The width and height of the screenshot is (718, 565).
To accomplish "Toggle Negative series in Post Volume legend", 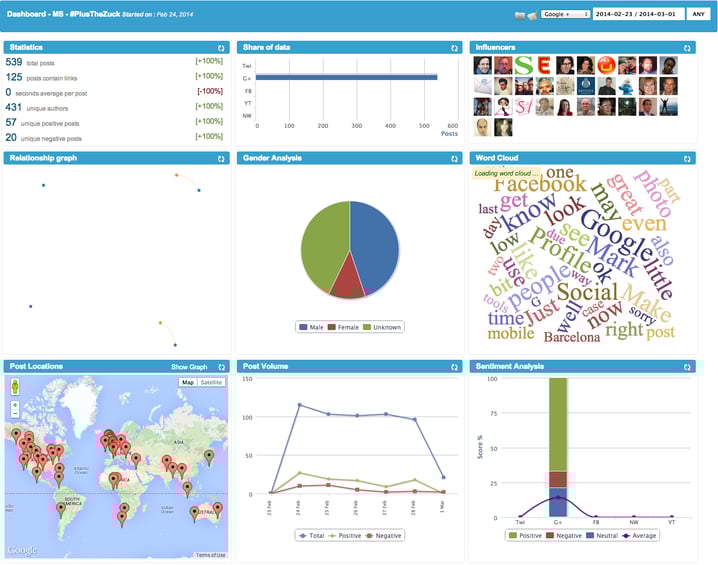I will click(x=383, y=536).
